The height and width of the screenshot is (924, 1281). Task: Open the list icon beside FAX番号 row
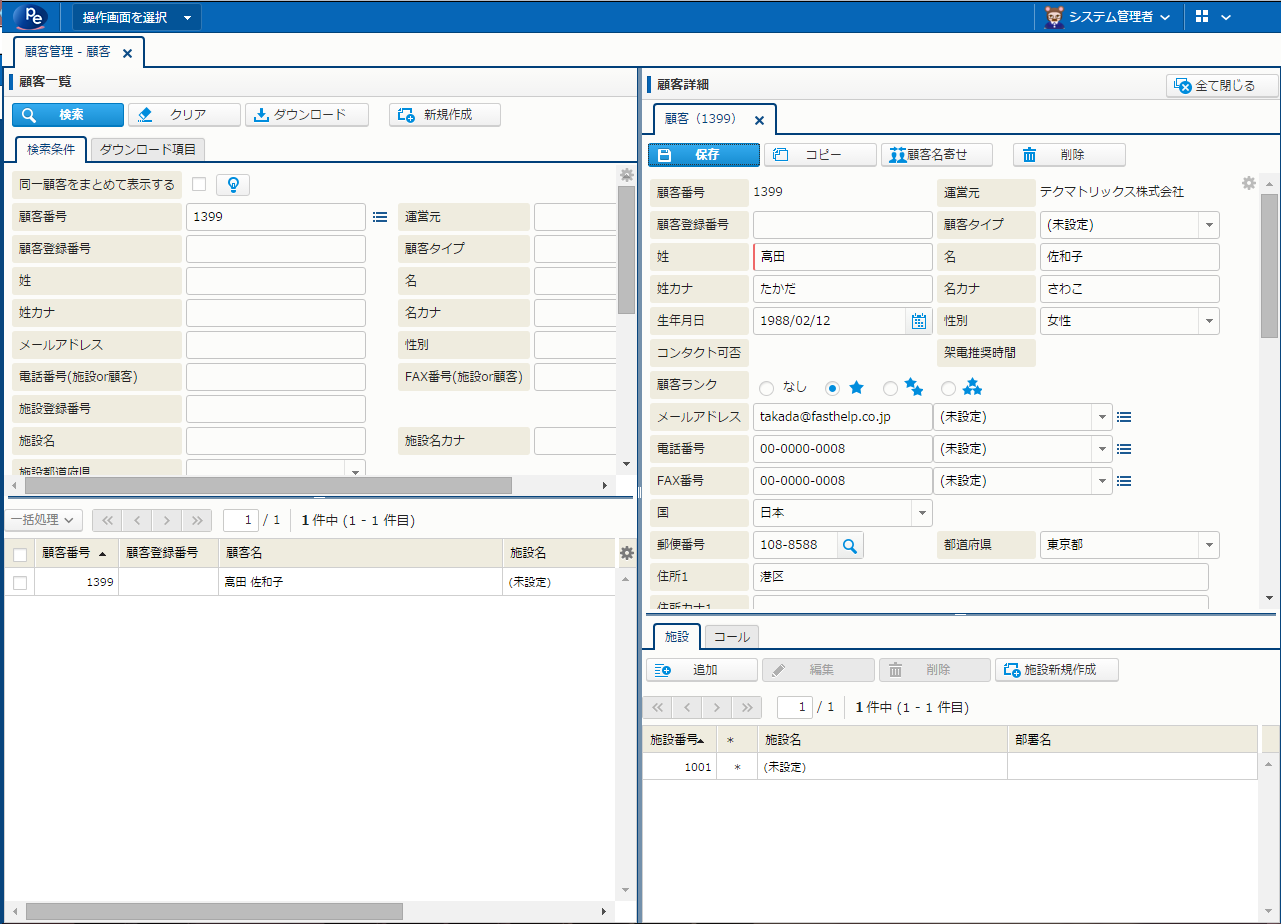1124,481
